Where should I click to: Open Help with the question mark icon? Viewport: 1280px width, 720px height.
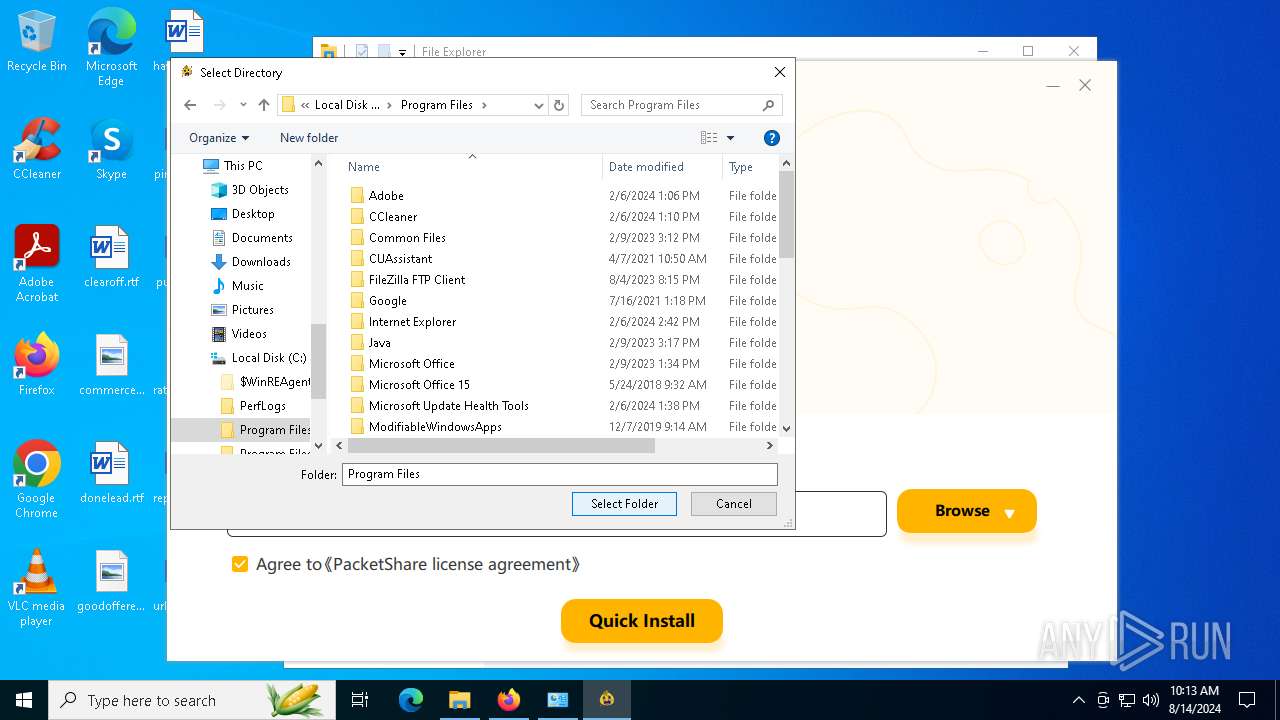(x=771, y=138)
